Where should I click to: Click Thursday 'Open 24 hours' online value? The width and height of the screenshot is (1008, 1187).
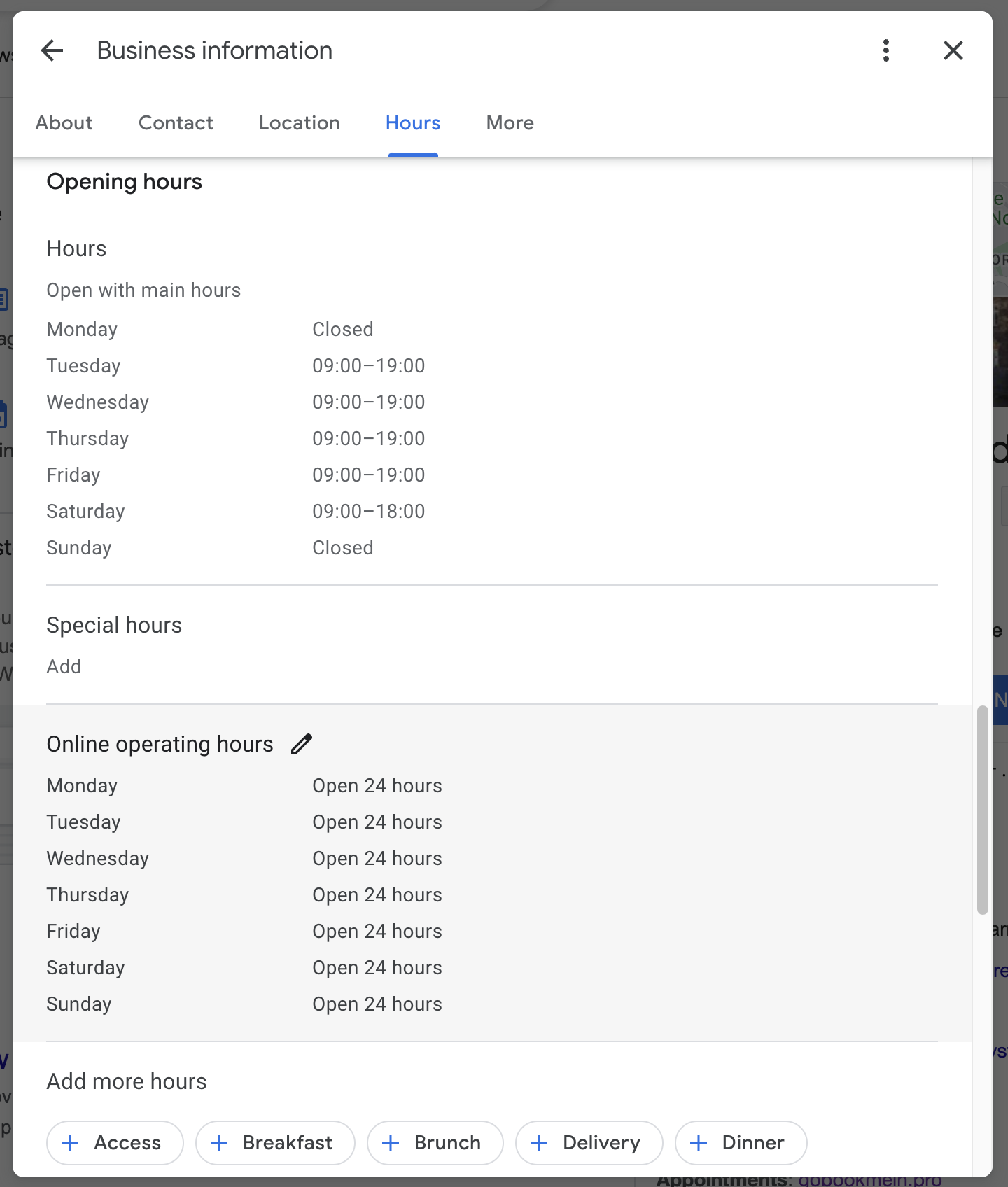point(377,894)
